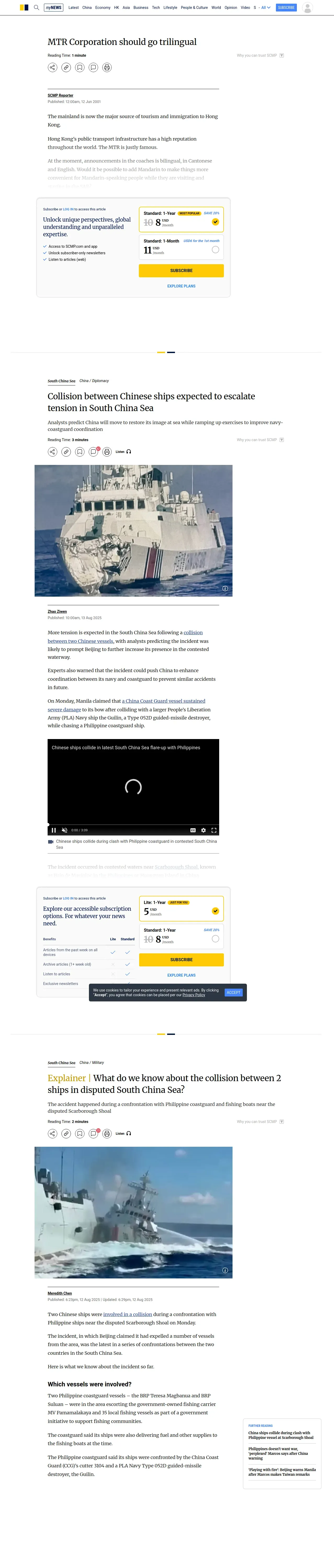Open author Zhao Ziwen's profile
This screenshot has width=334, height=1568.
click(57, 611)
